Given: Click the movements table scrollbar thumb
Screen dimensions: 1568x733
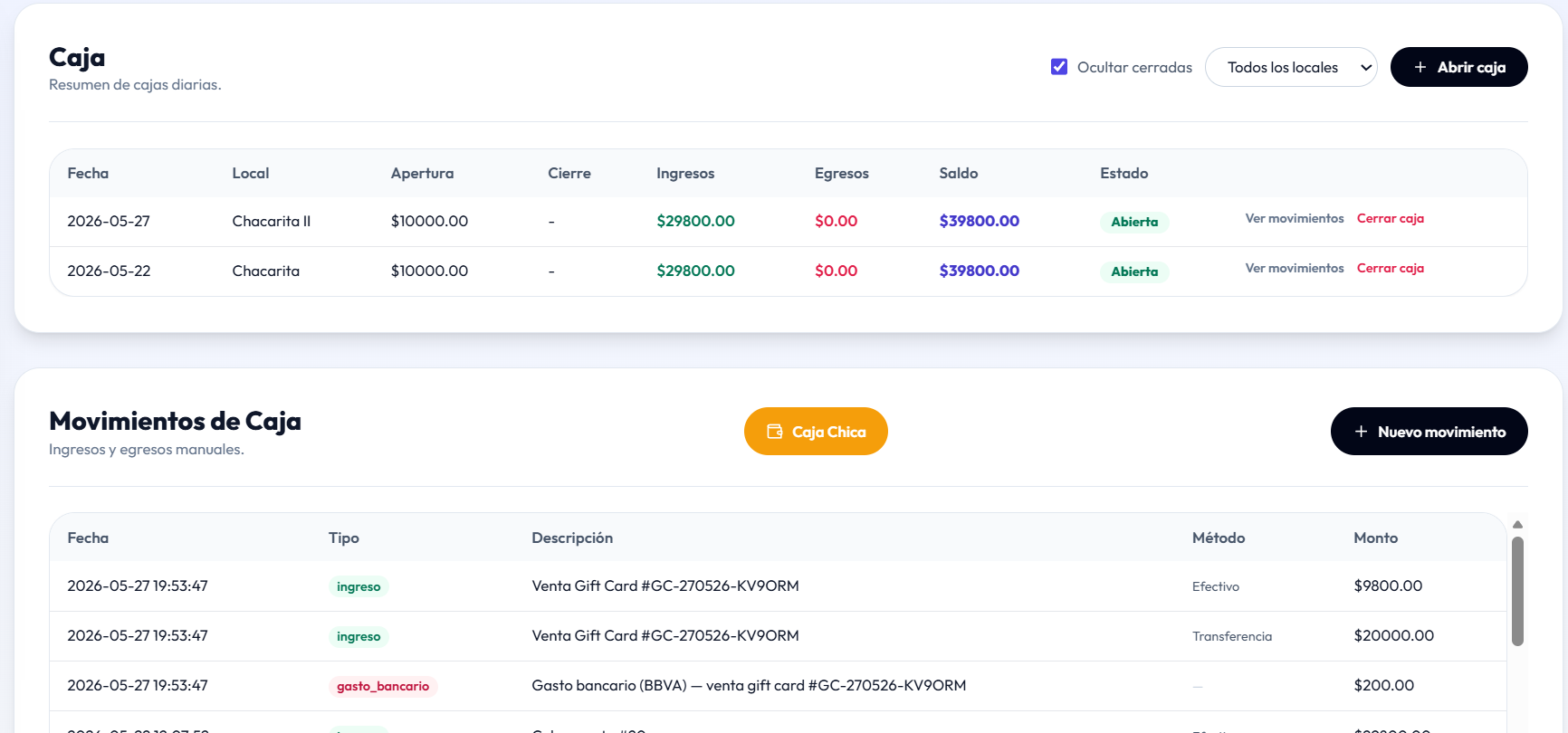Looking at the screenshot, I should point(1517,591).
